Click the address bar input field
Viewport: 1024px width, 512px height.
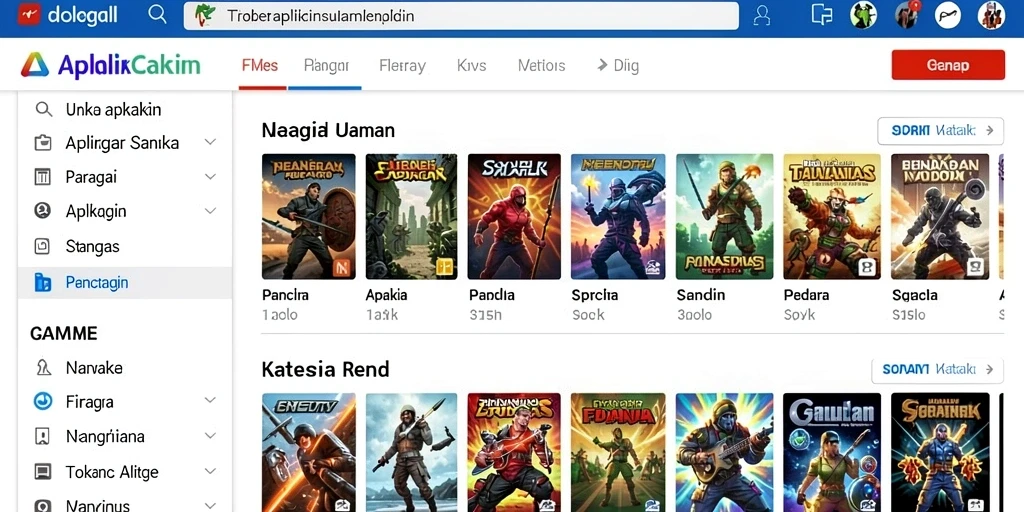(461, 15)
